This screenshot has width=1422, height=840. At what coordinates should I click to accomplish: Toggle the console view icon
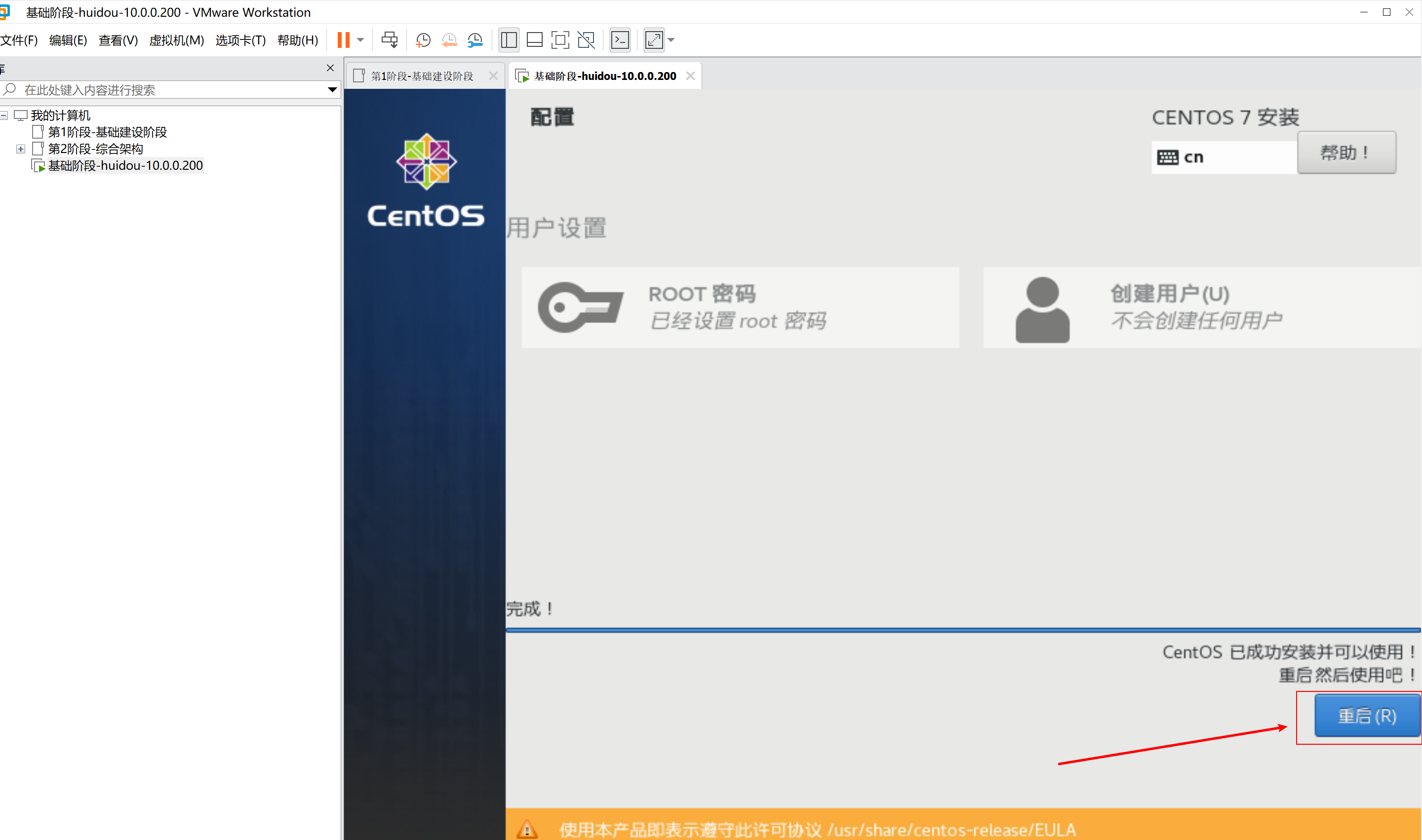coord(620,39)
